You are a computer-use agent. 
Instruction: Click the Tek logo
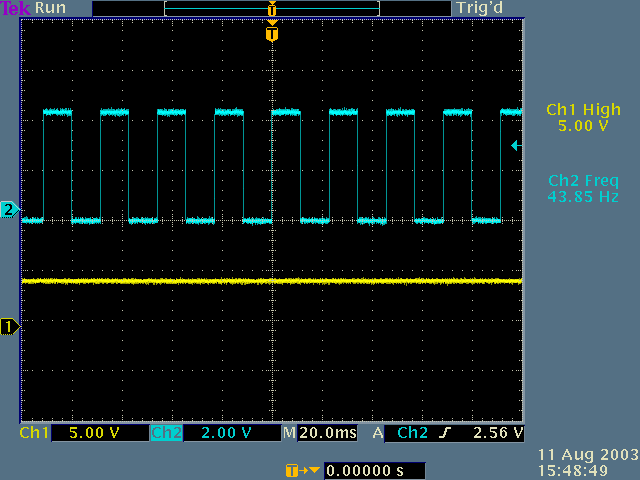16,8
